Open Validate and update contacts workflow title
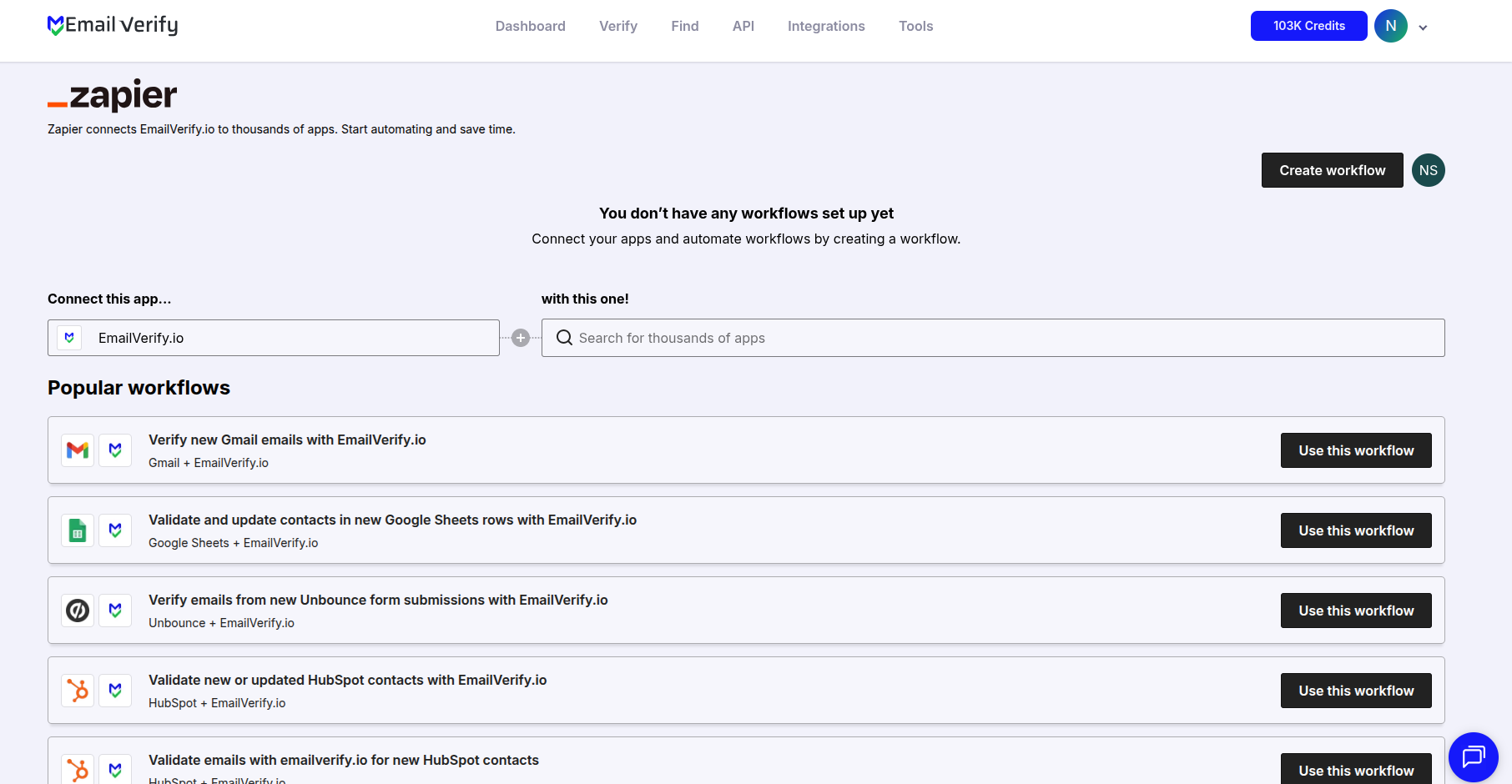Image resolution: width=1512 pixels, height=784 pixels. (x=392, y=520)
